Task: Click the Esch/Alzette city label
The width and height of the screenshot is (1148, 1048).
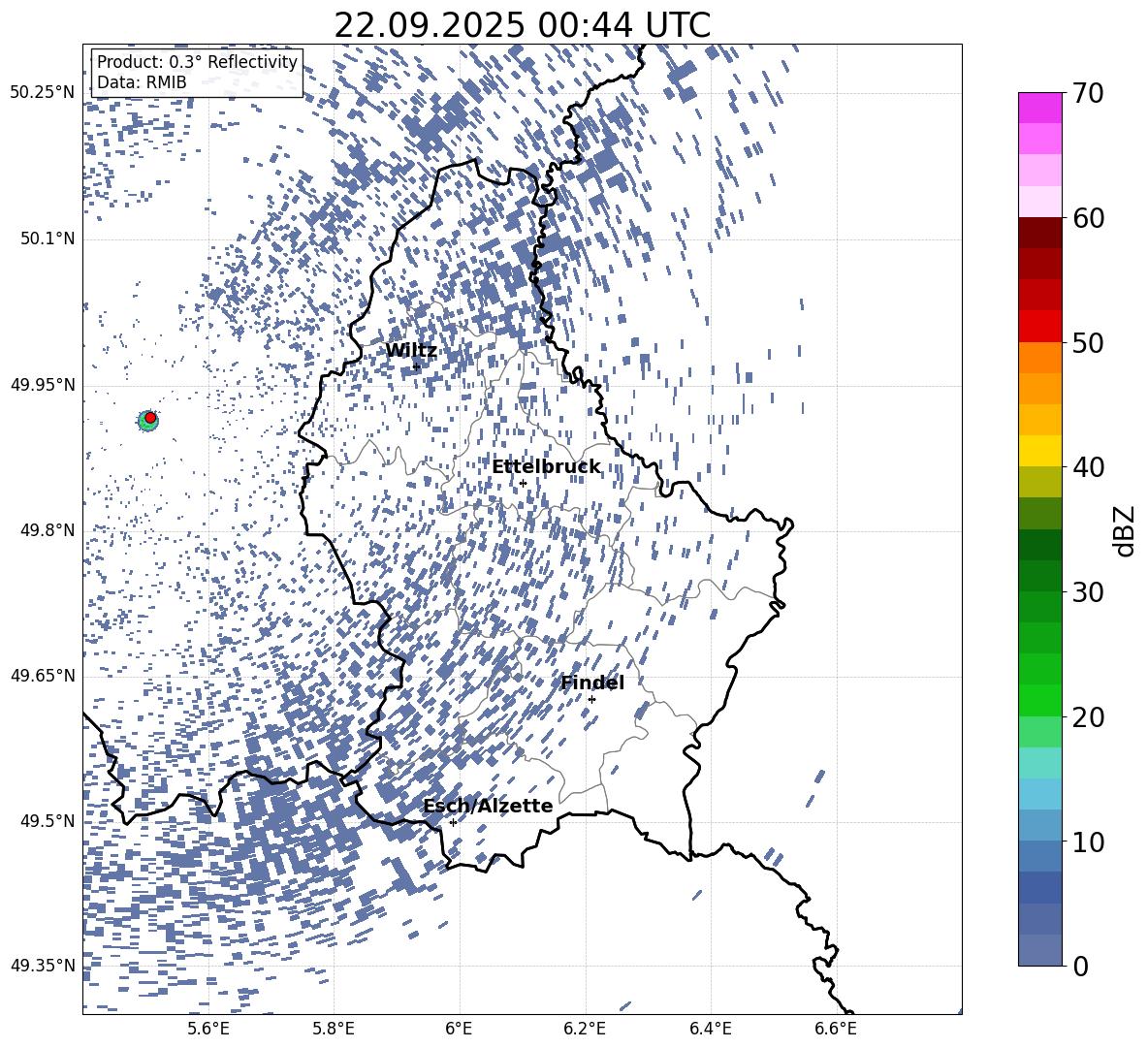Action: 488,806
